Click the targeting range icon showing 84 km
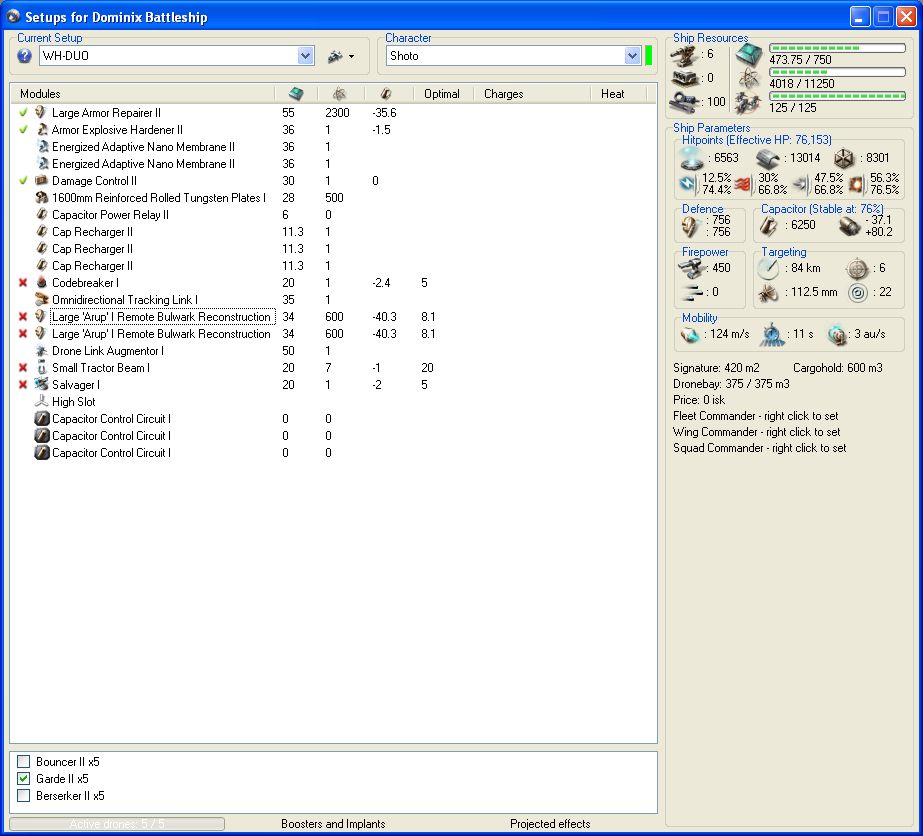The image size is (923, 836). click(x=768, y=268)
